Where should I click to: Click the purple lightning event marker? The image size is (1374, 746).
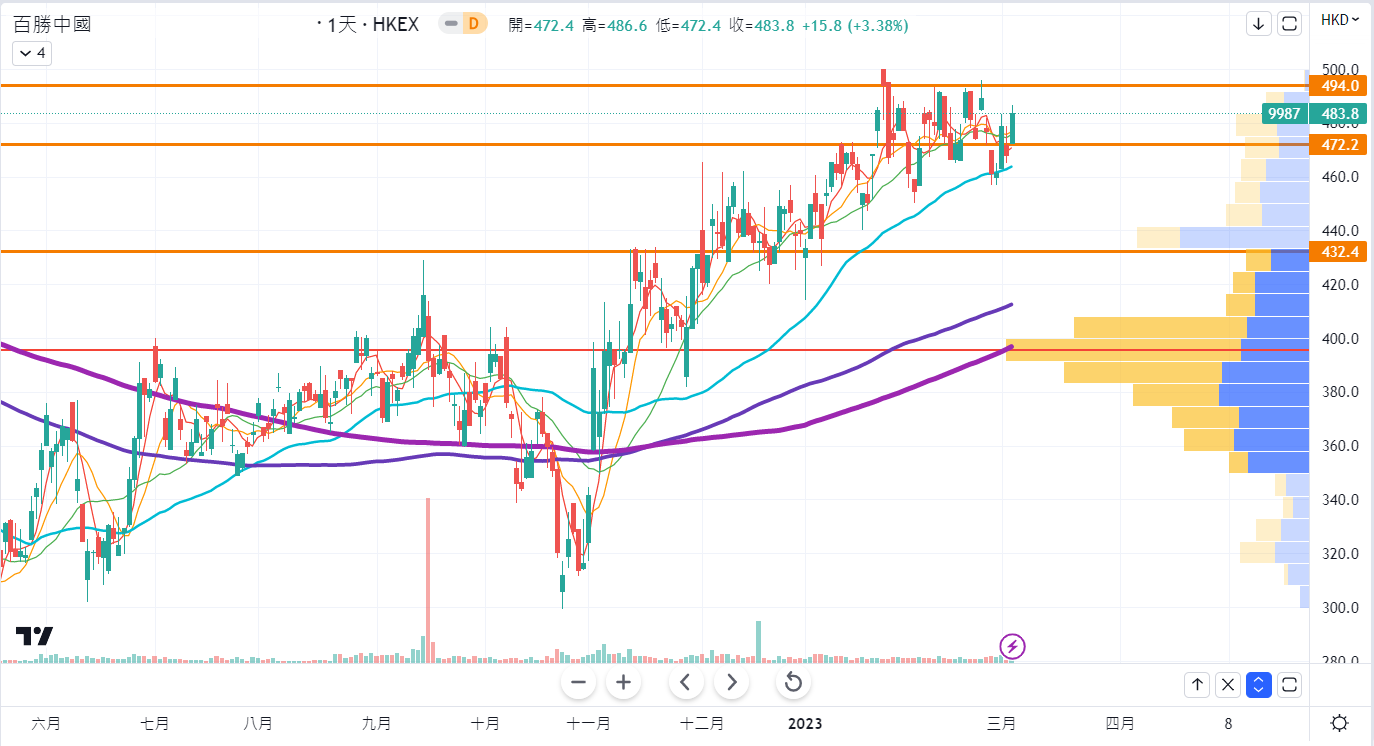pos(1012,646)
